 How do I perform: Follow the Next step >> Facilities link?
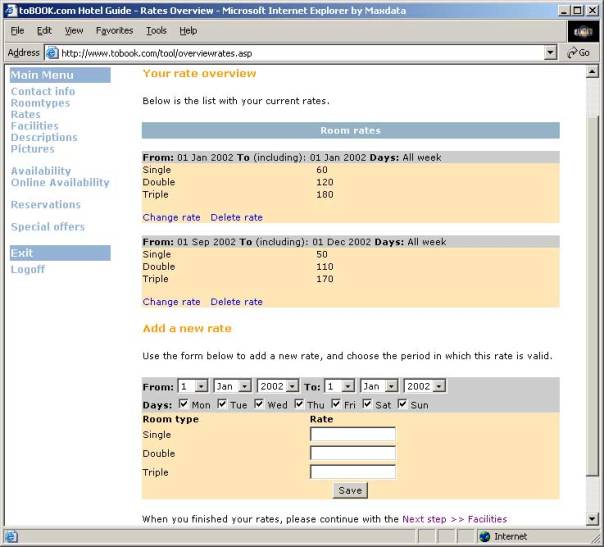coord(454,519)
